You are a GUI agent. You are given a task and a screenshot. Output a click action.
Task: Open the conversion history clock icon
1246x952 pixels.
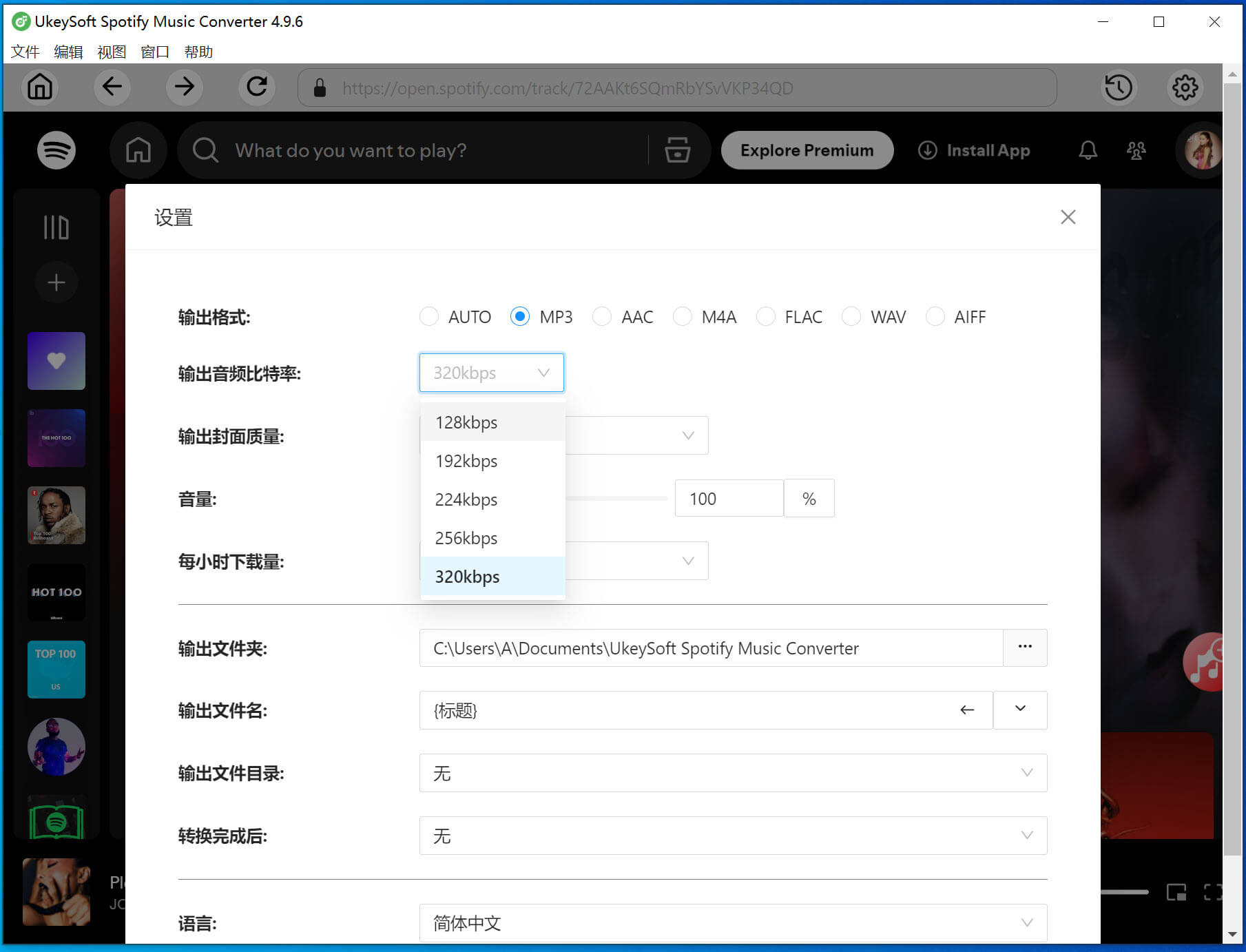[1119, 87]
